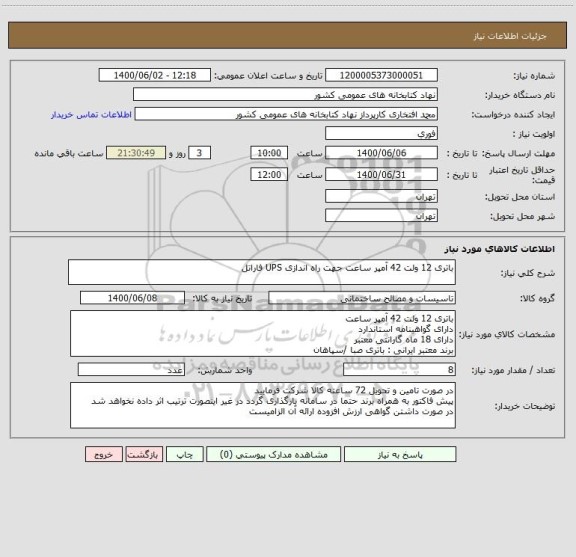Click the 'توضیحات خریدار' label

(x=525, y=406)
